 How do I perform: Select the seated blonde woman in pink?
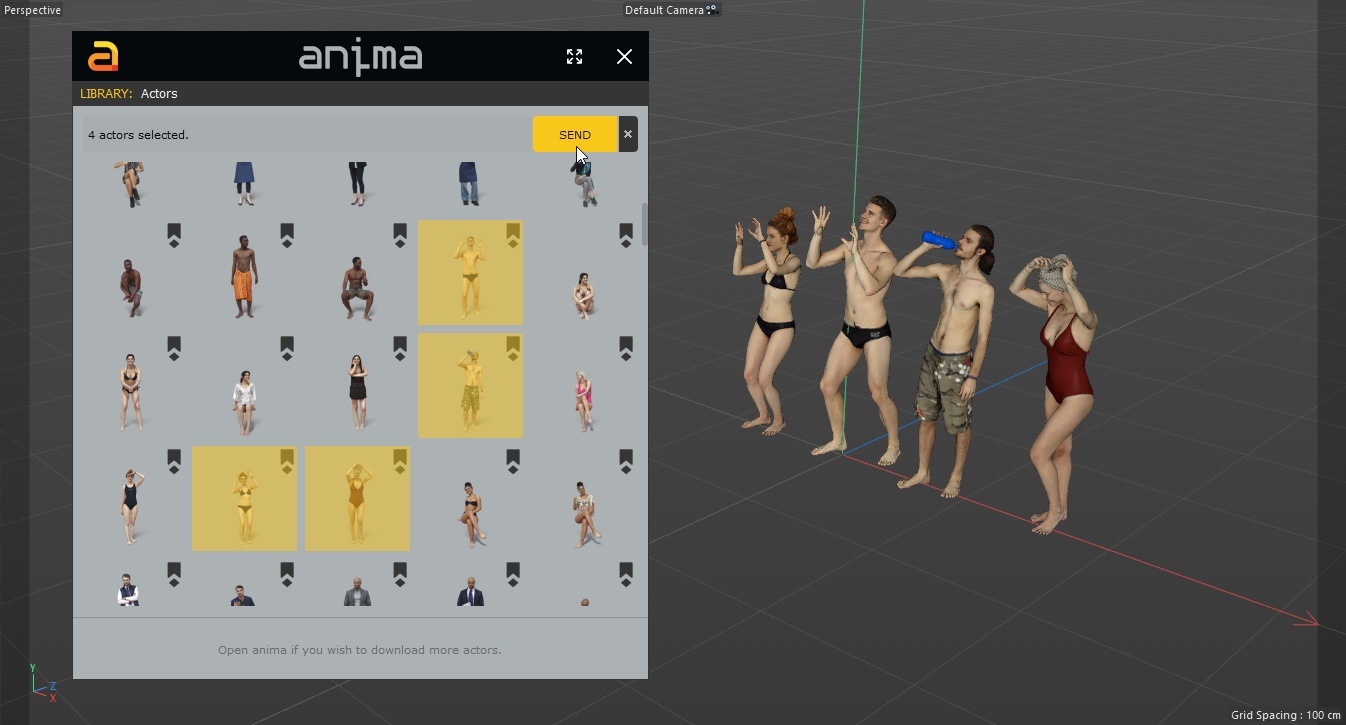pos(583,401)
